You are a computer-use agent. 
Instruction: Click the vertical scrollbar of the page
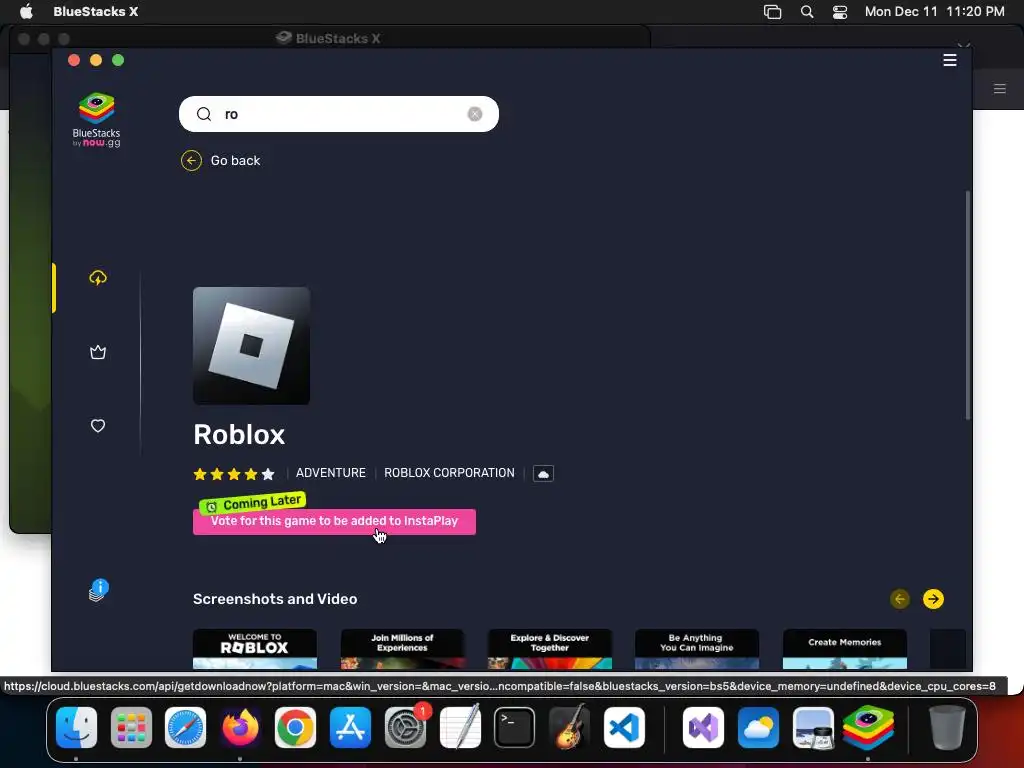968,305
